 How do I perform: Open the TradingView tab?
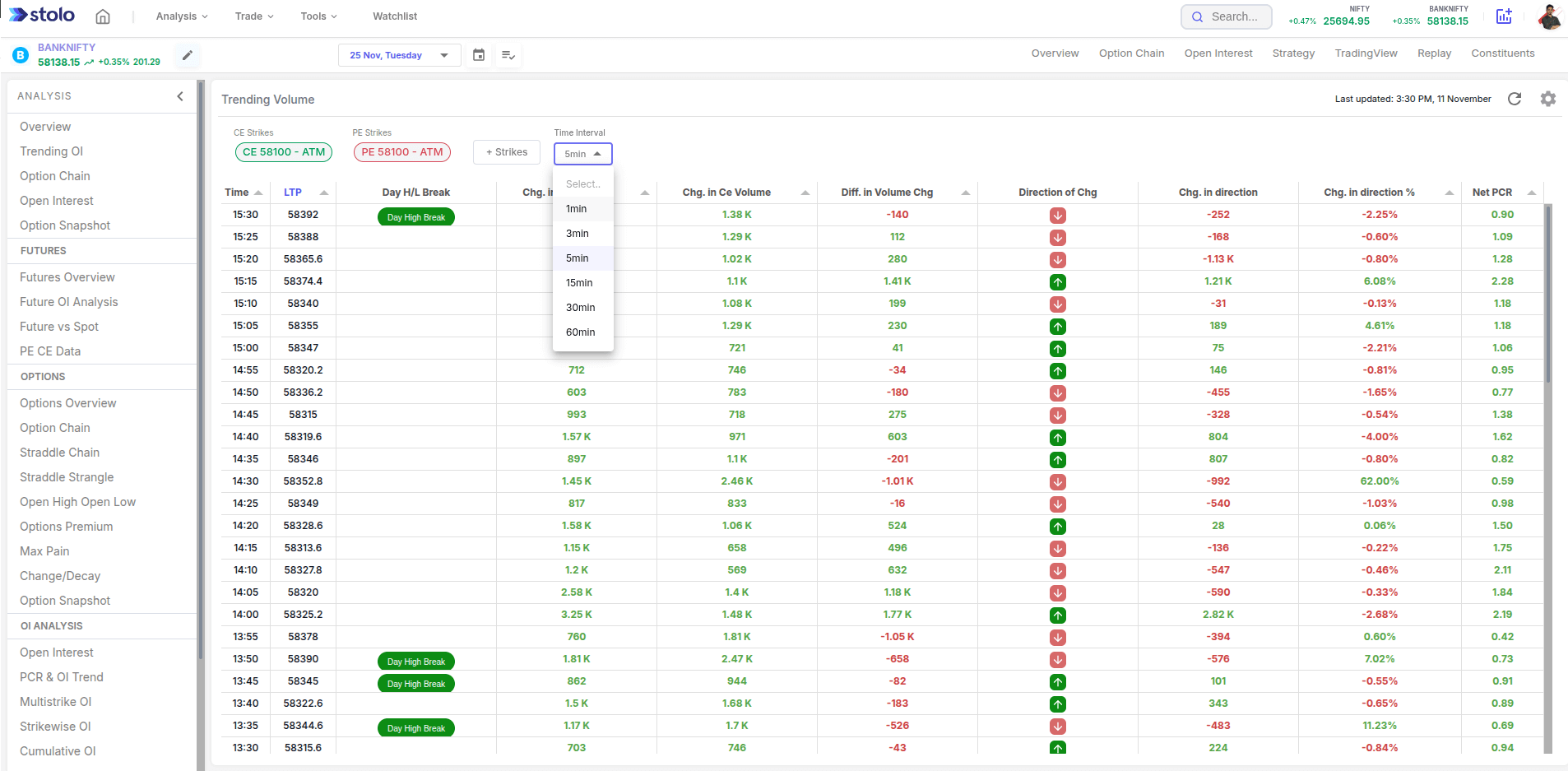[x=1365, y=53]
